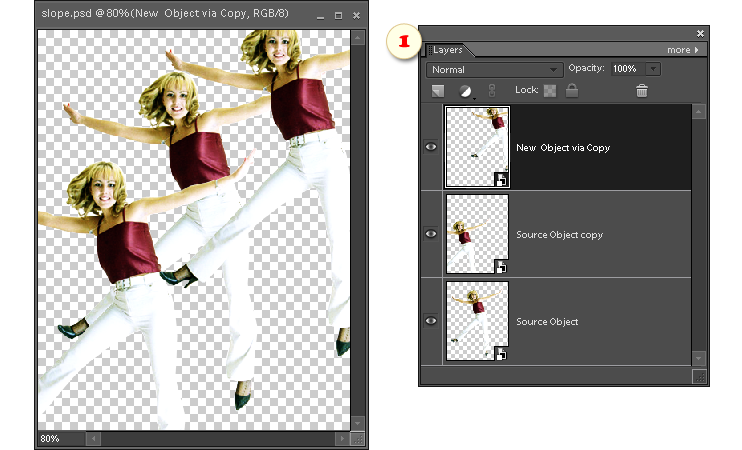Toggle visibility of Source Object layer

coord(431,321)
